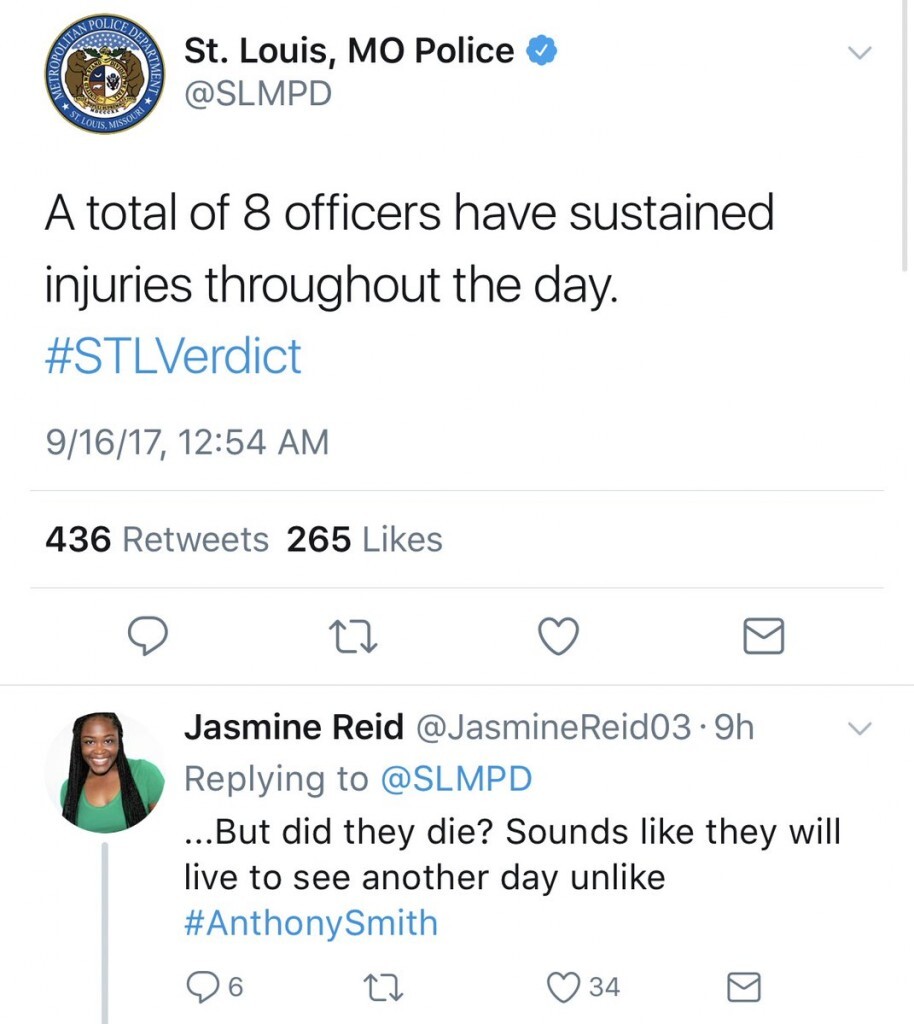Reply to Jasmine Reid's tweet
Screen dimensions: 914x1024
pos(203,987)
